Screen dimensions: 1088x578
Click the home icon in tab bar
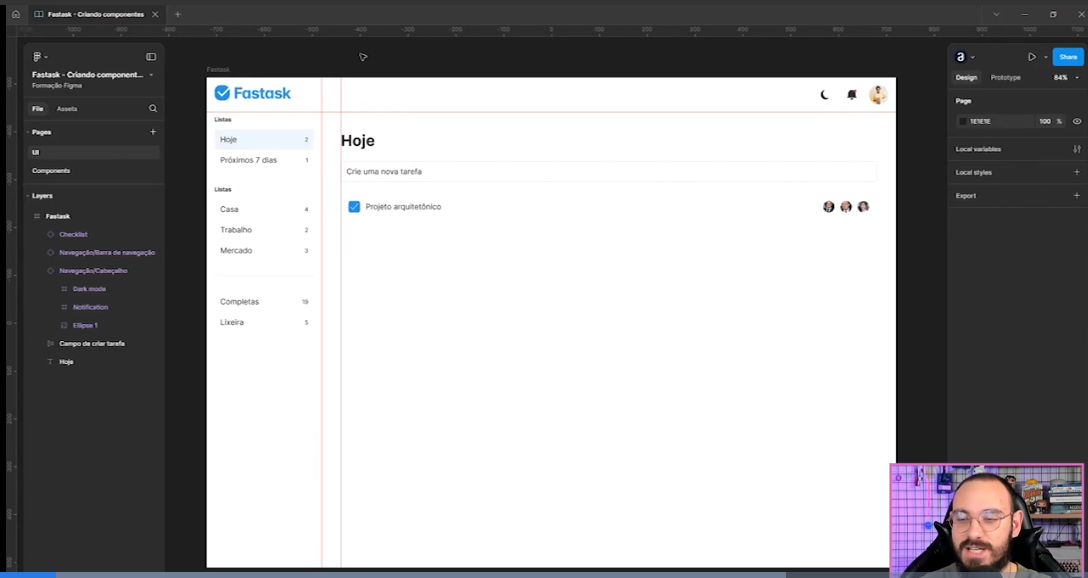pos(16,14)
